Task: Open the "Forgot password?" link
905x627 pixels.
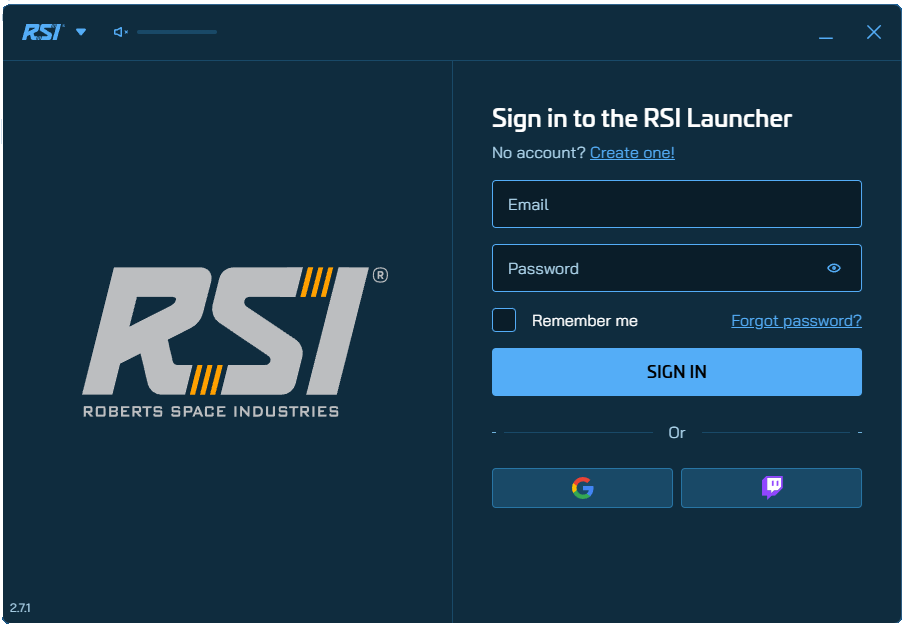Action: (796, 321)
